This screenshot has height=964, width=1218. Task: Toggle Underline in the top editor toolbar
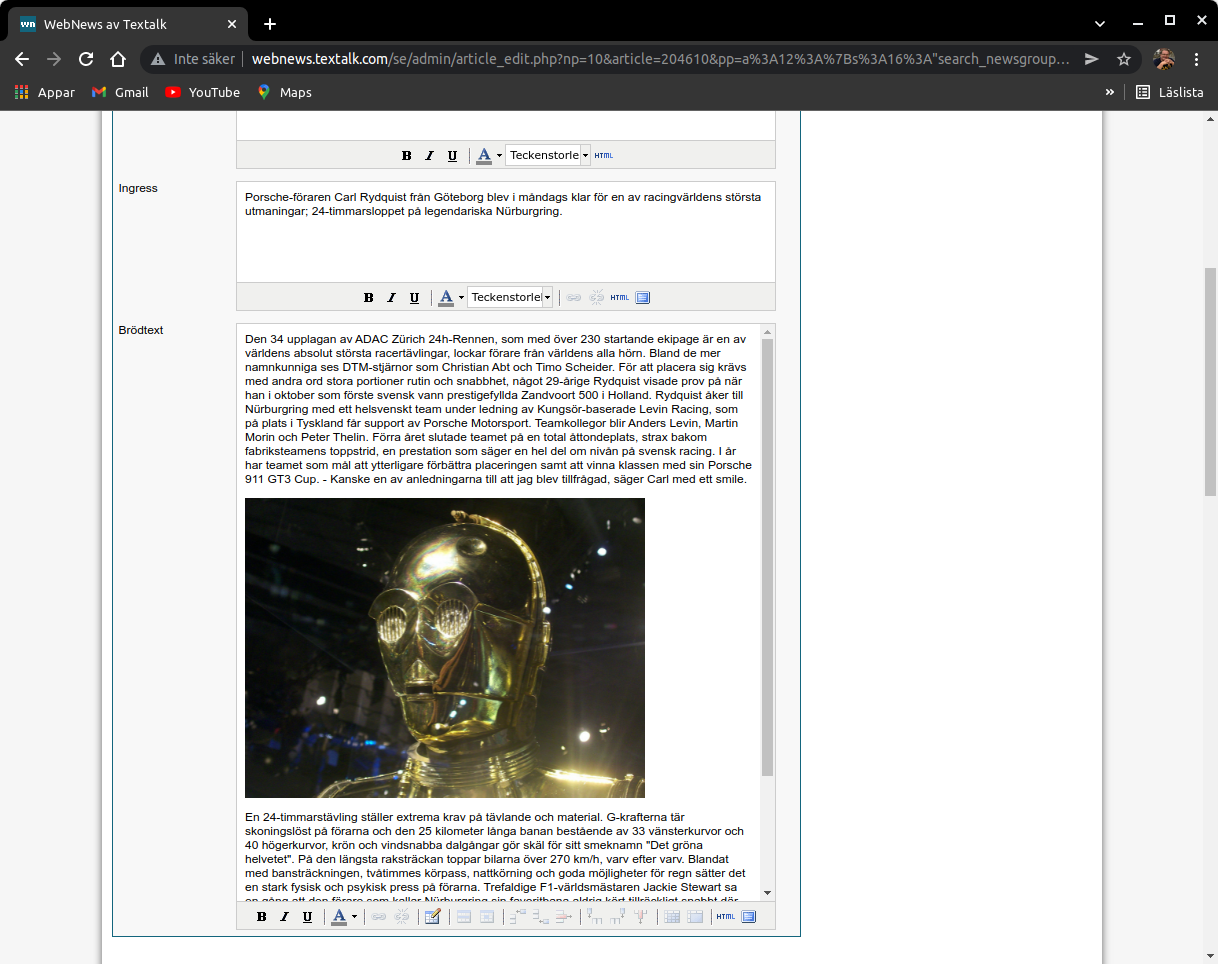[453, 155]
